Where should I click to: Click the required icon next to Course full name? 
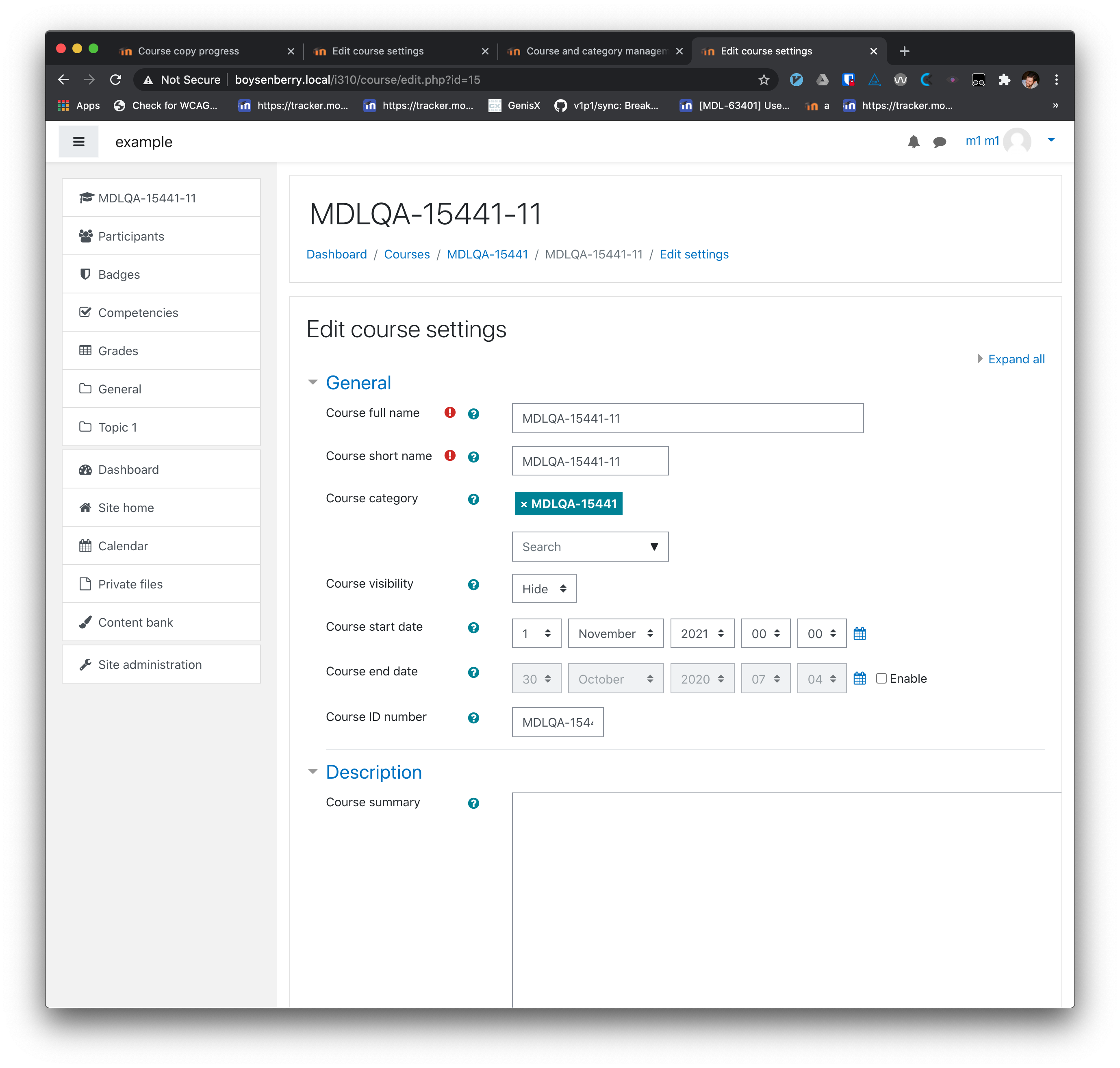coord(450,413)
